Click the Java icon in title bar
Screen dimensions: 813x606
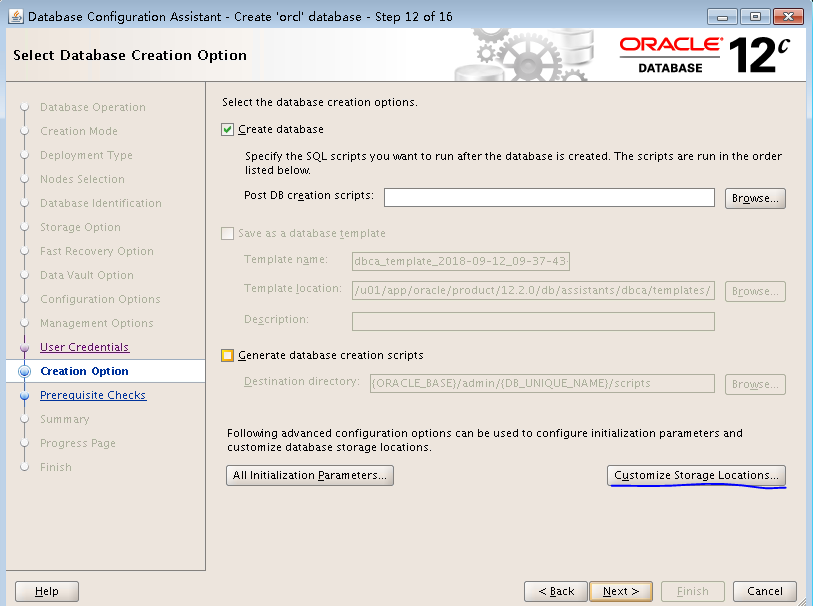[16, 17]
